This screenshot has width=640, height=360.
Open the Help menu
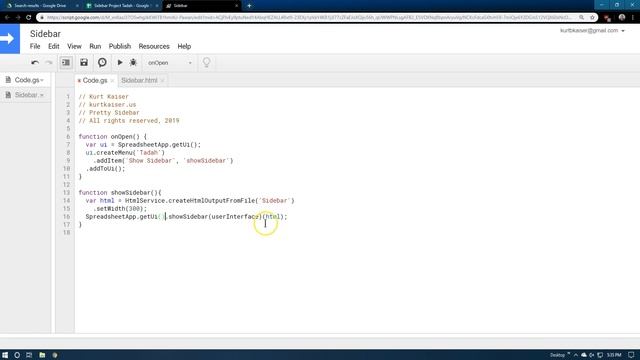coord(184,47)
